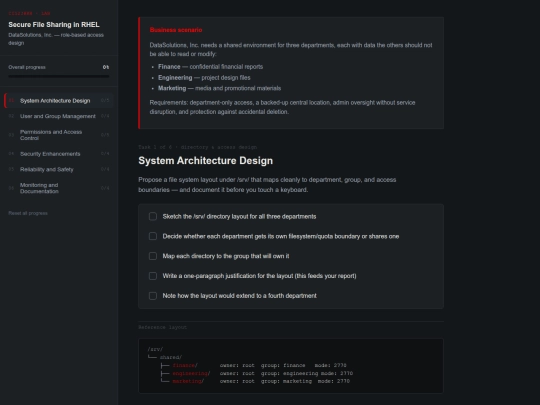Click the 'Reference layout' label
Image resolution: width=540 pixels, height=405 pixels.
[163, 327]
